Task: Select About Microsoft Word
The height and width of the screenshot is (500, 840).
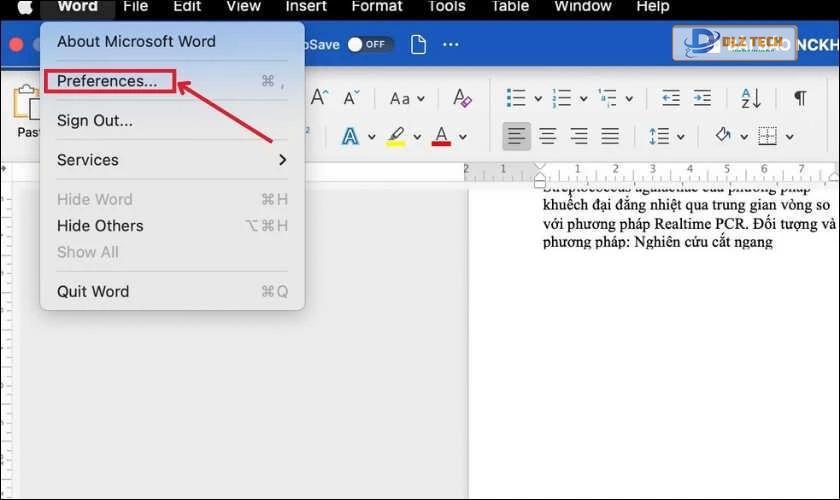Action: point(172,41)
